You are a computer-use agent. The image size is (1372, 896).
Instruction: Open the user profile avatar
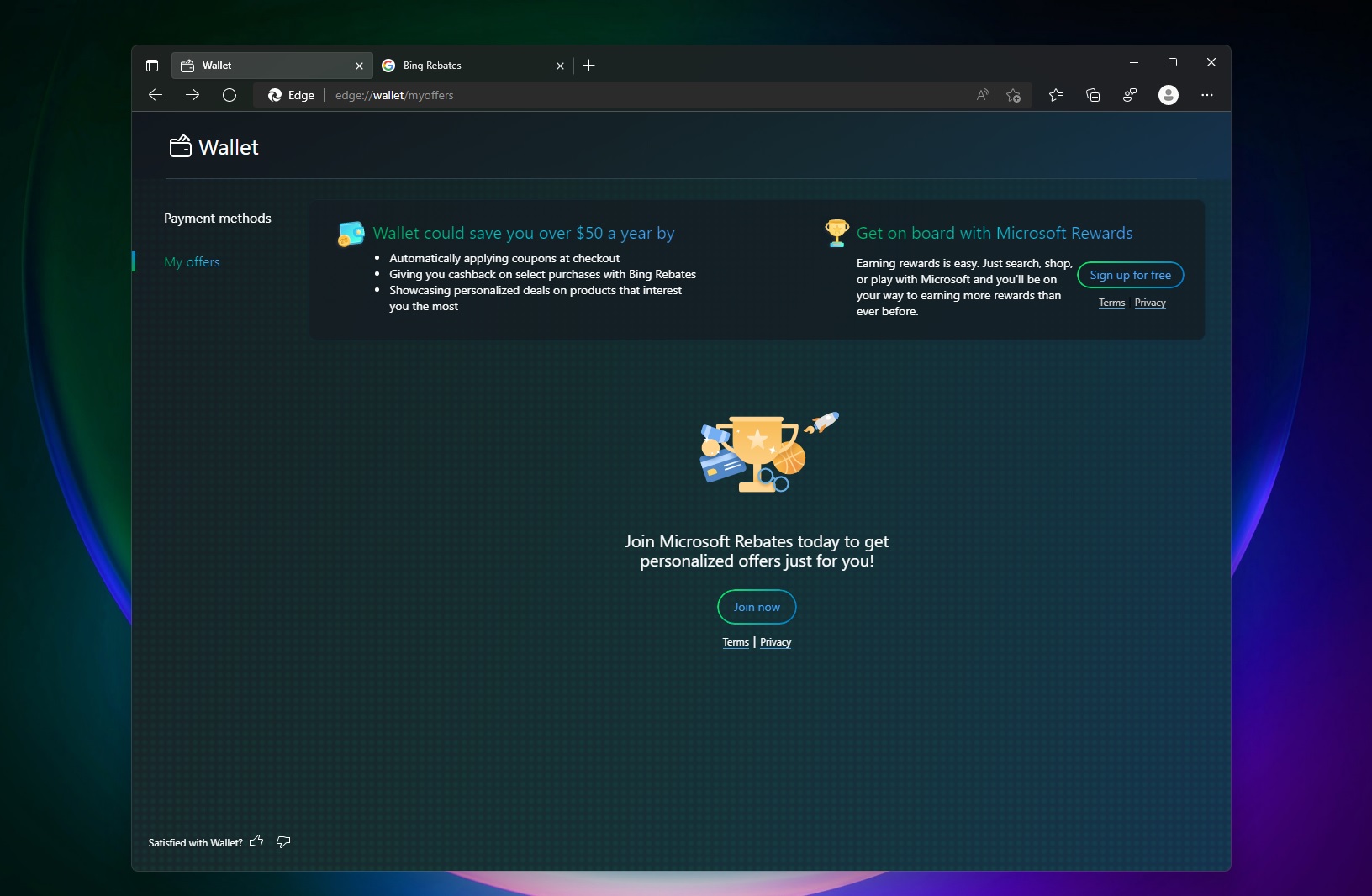click(x=1169, y=95)
